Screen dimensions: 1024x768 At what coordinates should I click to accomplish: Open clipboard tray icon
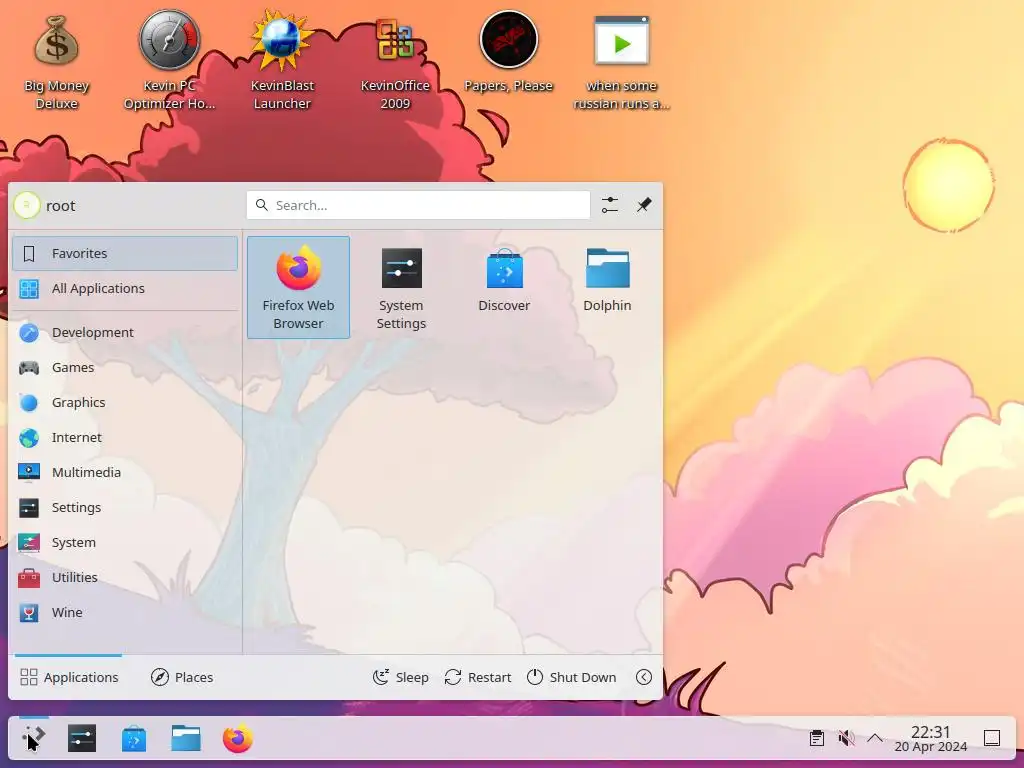click(816, 739)
